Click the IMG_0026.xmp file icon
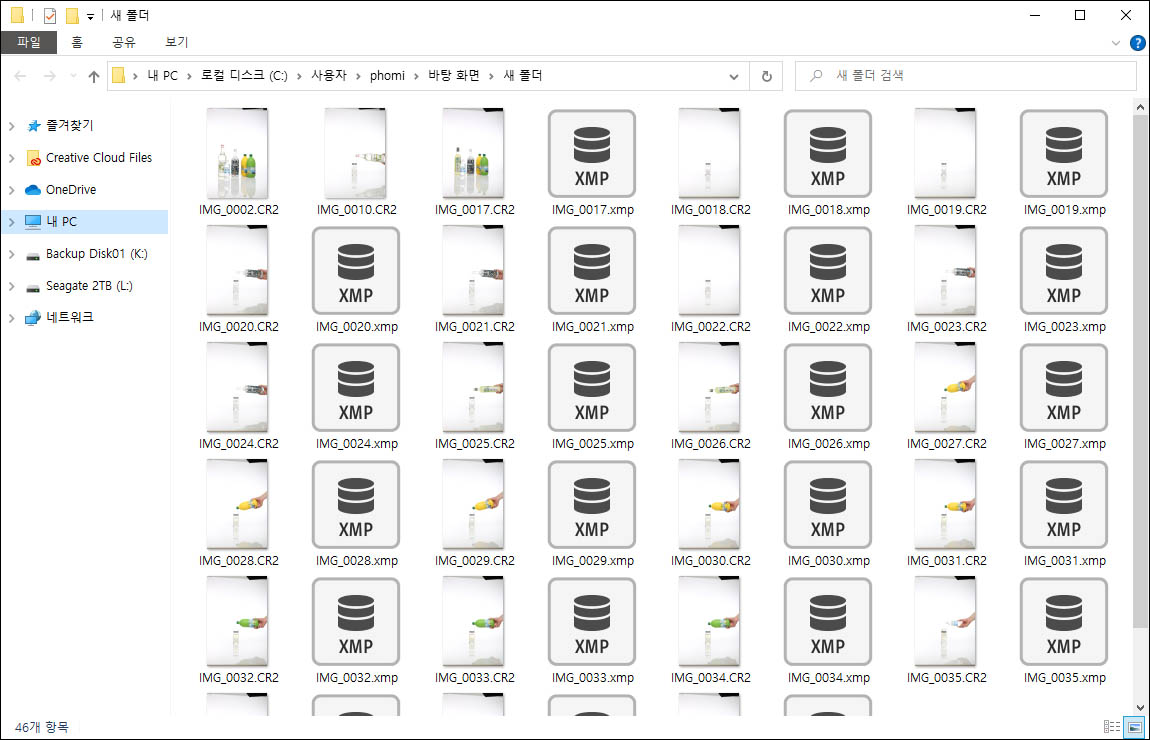 click(828, 387)
